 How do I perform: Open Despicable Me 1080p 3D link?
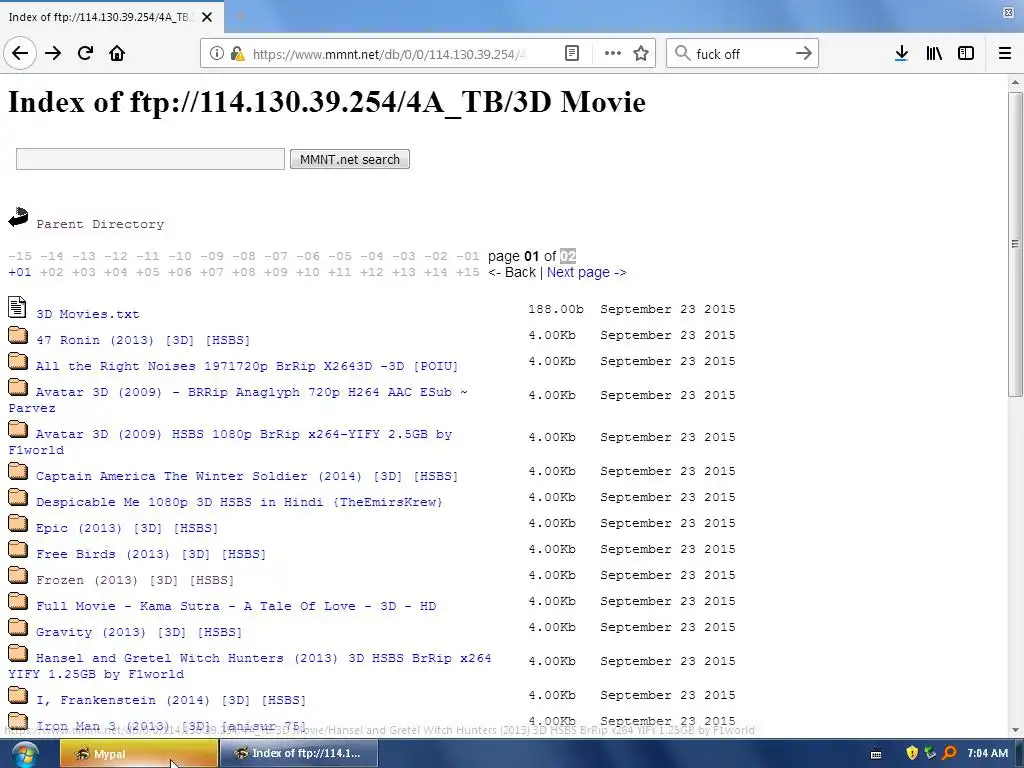pos(239,502)
